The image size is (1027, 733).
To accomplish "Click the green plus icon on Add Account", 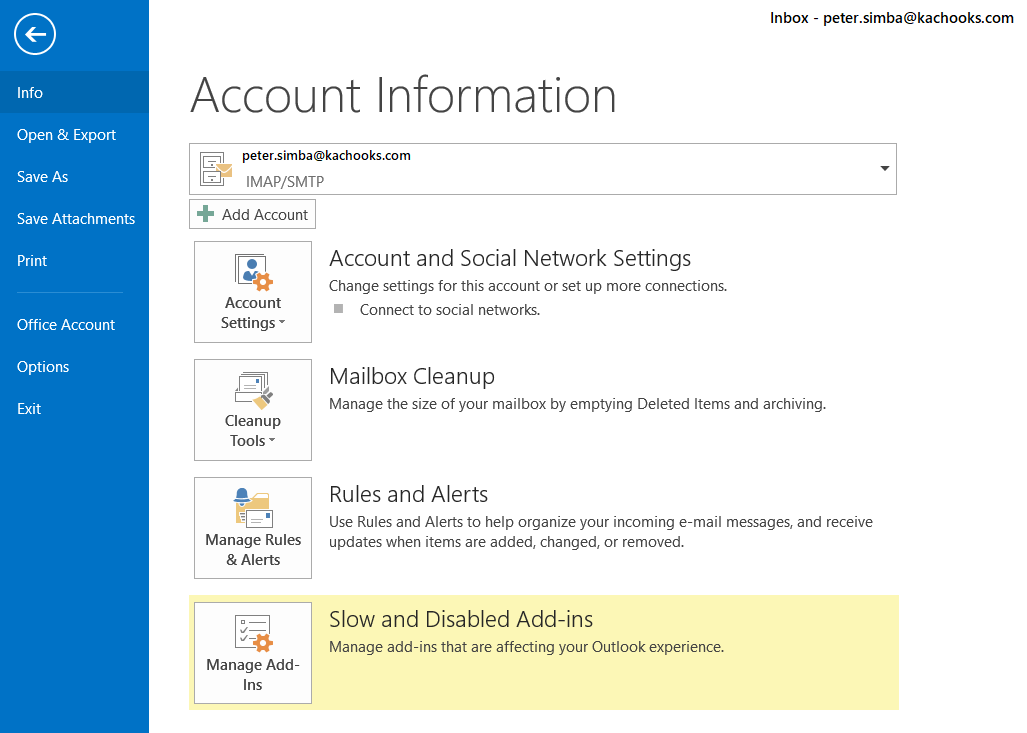I will click(206, 214).
